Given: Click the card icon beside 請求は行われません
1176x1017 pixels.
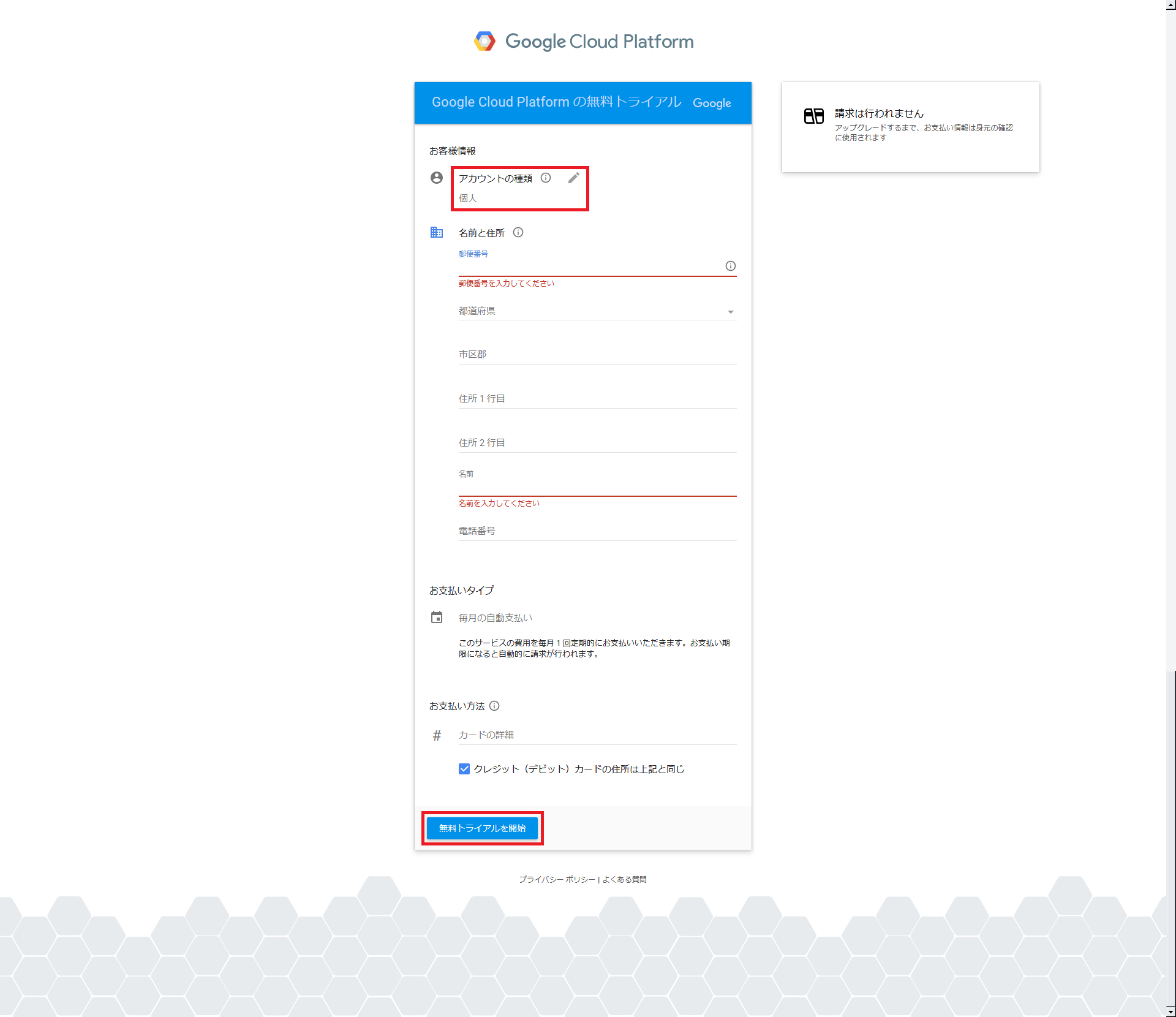Looking at the screenshot, I should click(x=814, y=116).
